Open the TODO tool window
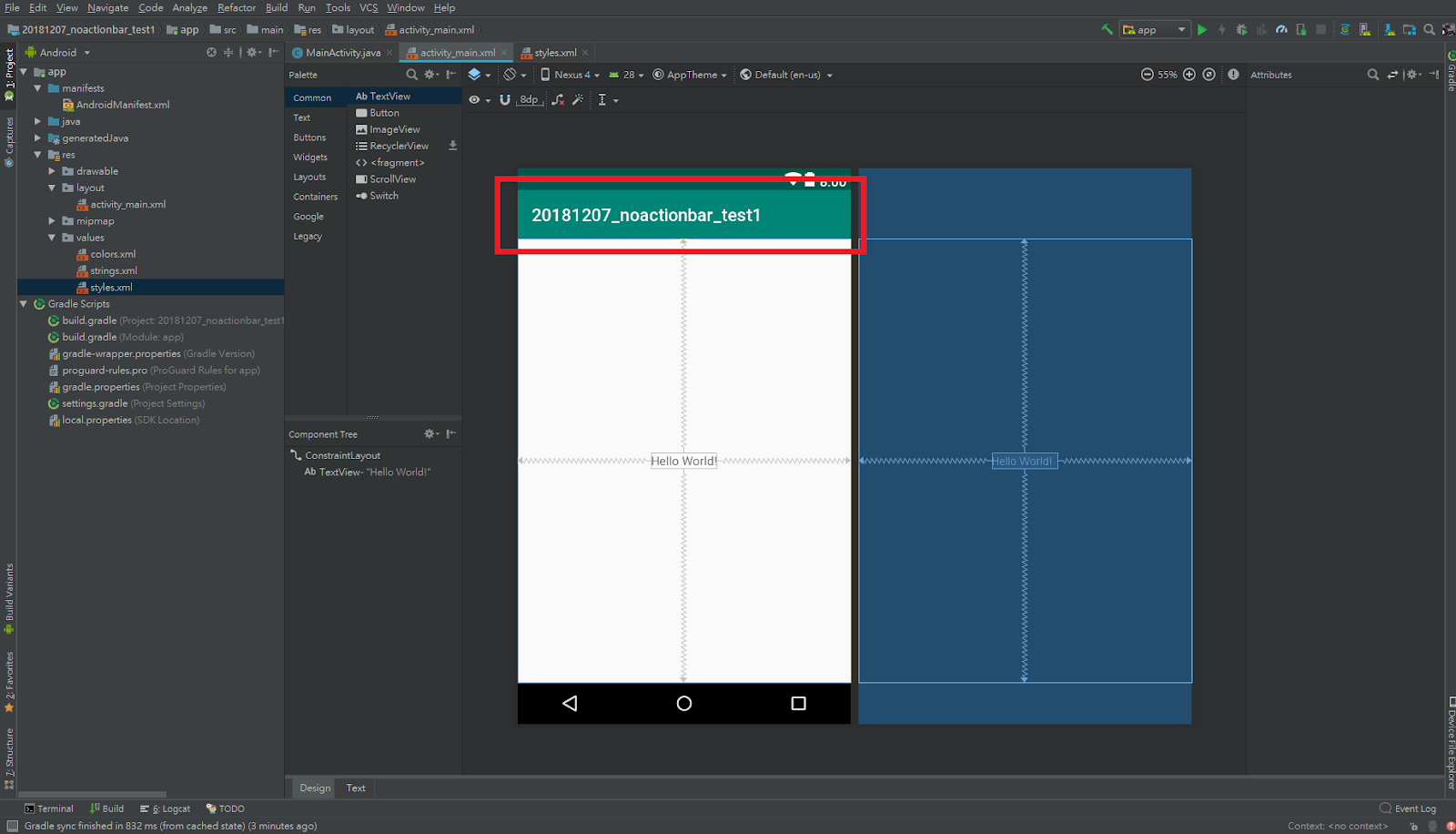 pyautogui.click(x=226, y=809)
